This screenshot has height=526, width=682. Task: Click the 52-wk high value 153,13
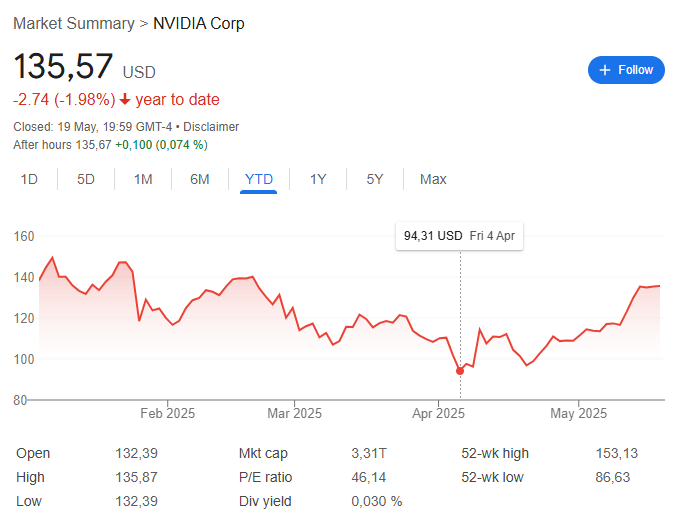click(x=617, y=453)
